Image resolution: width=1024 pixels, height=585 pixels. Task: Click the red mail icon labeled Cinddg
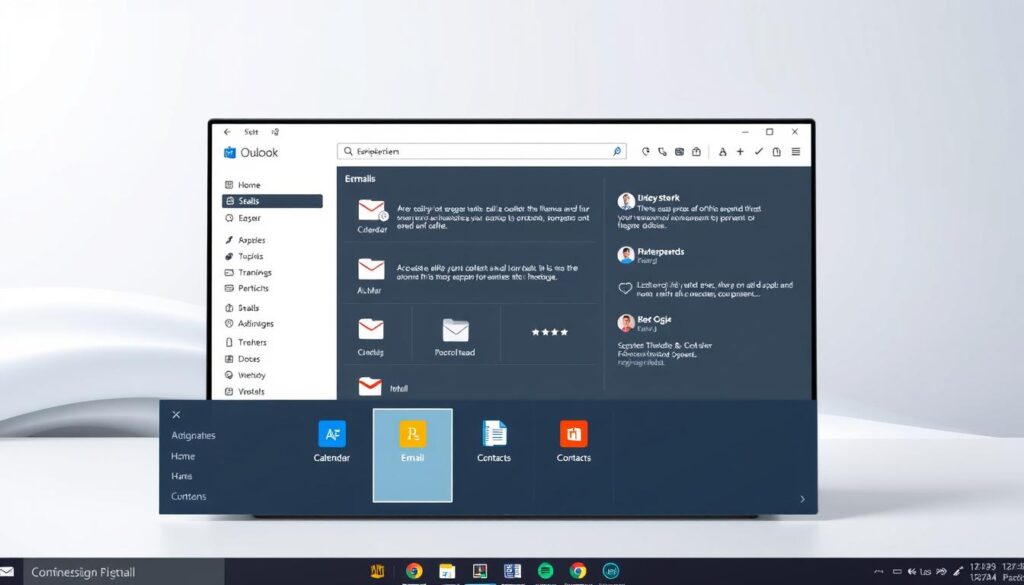tap(371, 328)
